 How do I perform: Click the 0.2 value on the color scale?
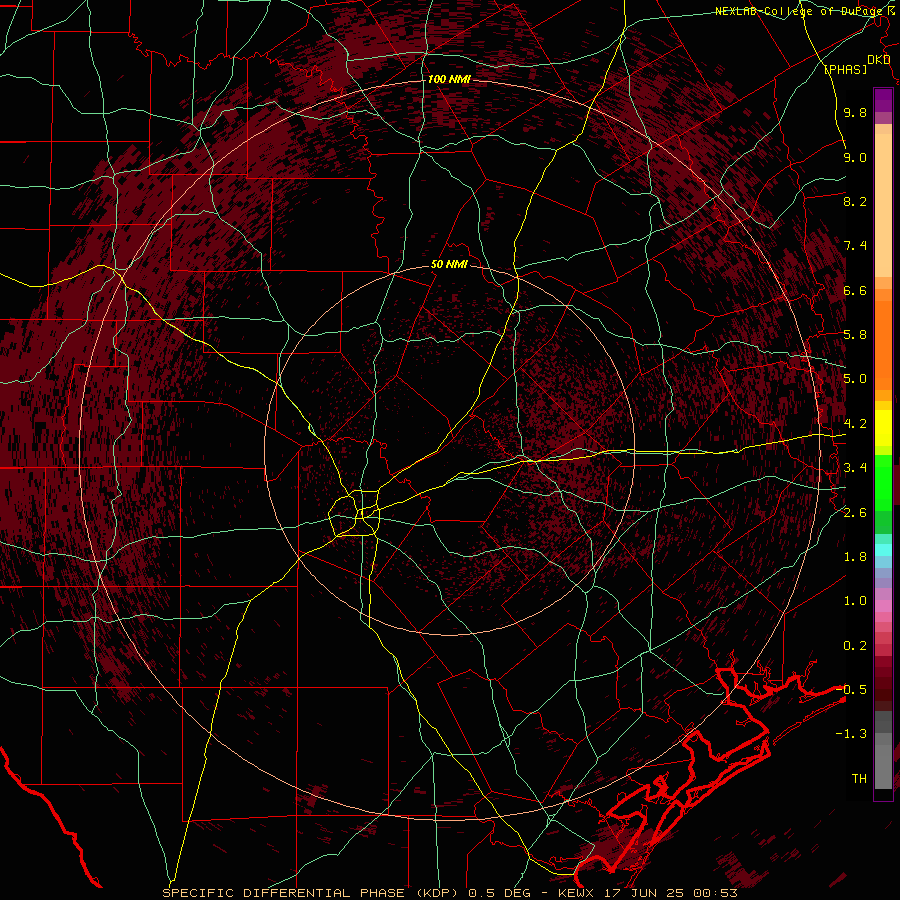[x=855, y=646]
